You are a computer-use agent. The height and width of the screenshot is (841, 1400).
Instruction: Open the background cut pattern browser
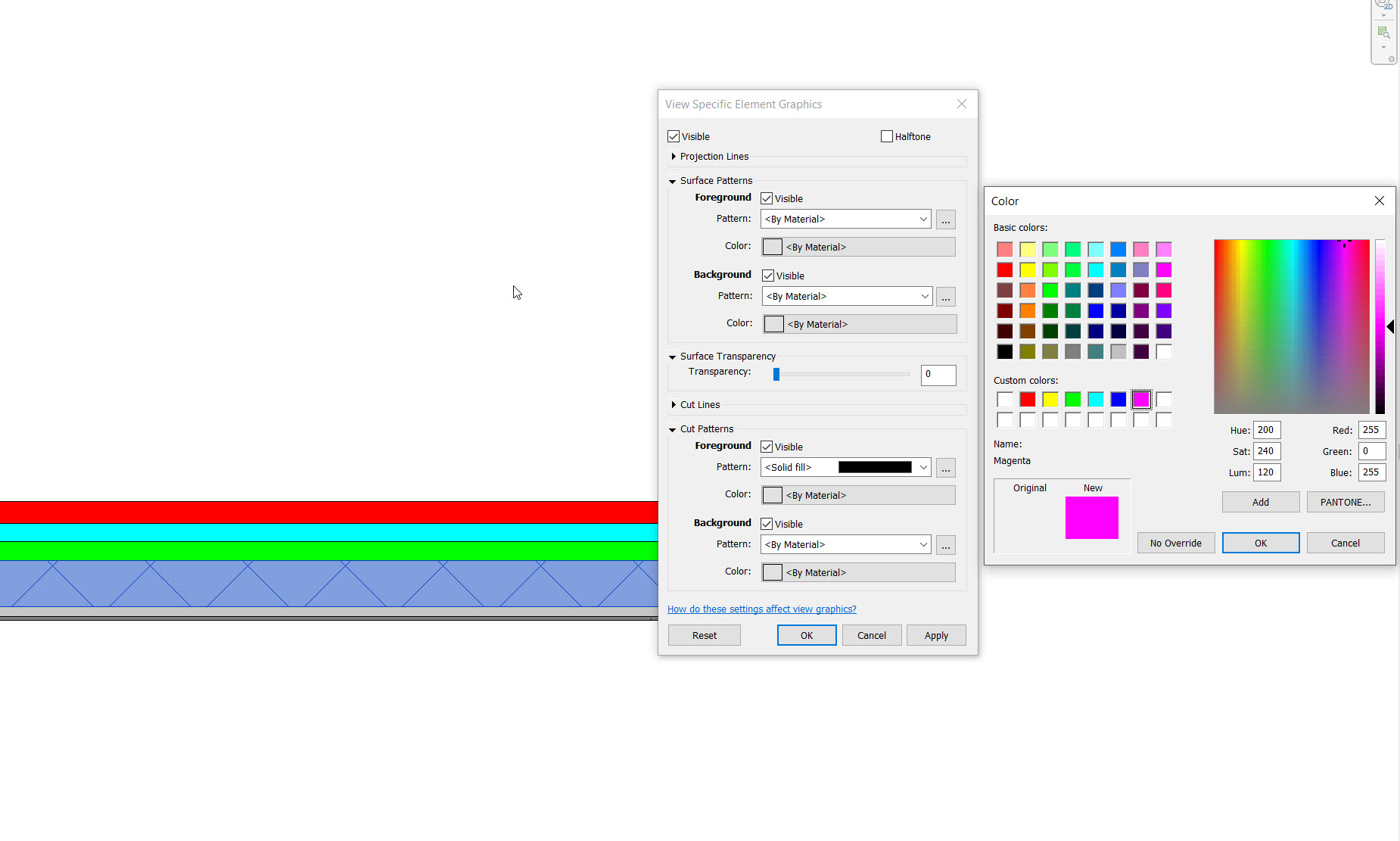pos(945,545)
